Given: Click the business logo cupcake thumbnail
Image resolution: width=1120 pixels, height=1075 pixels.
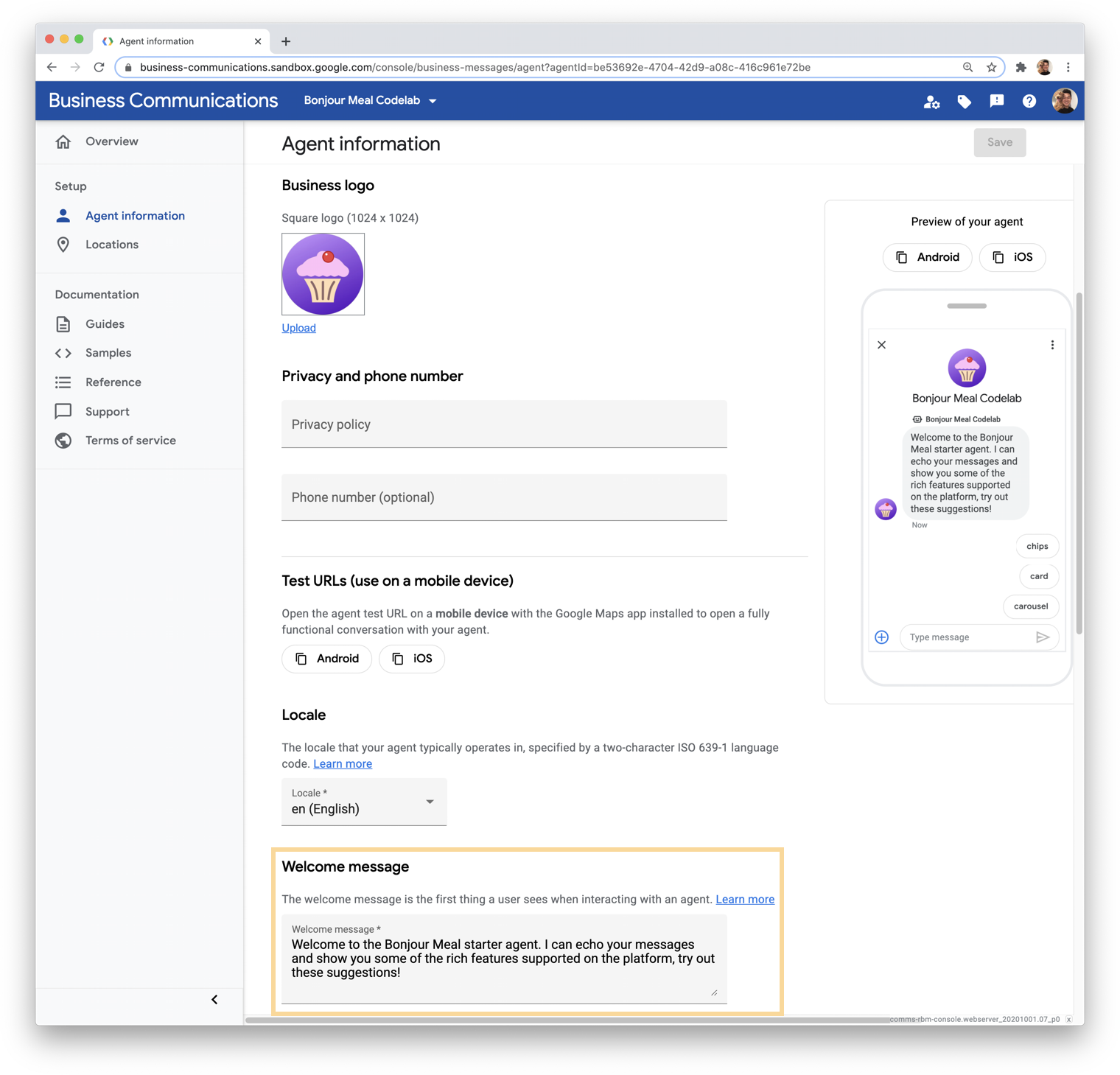Looking at the screenshot, I should pyautogui.click(x=323, y=274).
